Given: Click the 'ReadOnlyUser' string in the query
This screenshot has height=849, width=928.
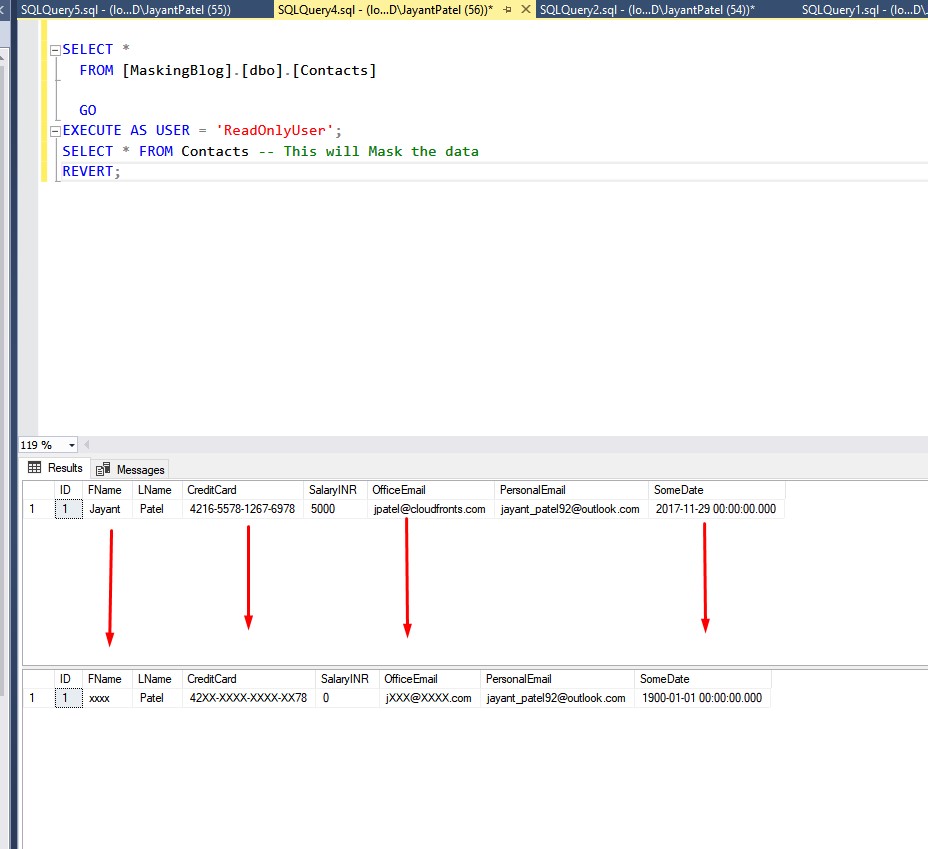Looking at the screenshot, I should (x=274, y=131).
